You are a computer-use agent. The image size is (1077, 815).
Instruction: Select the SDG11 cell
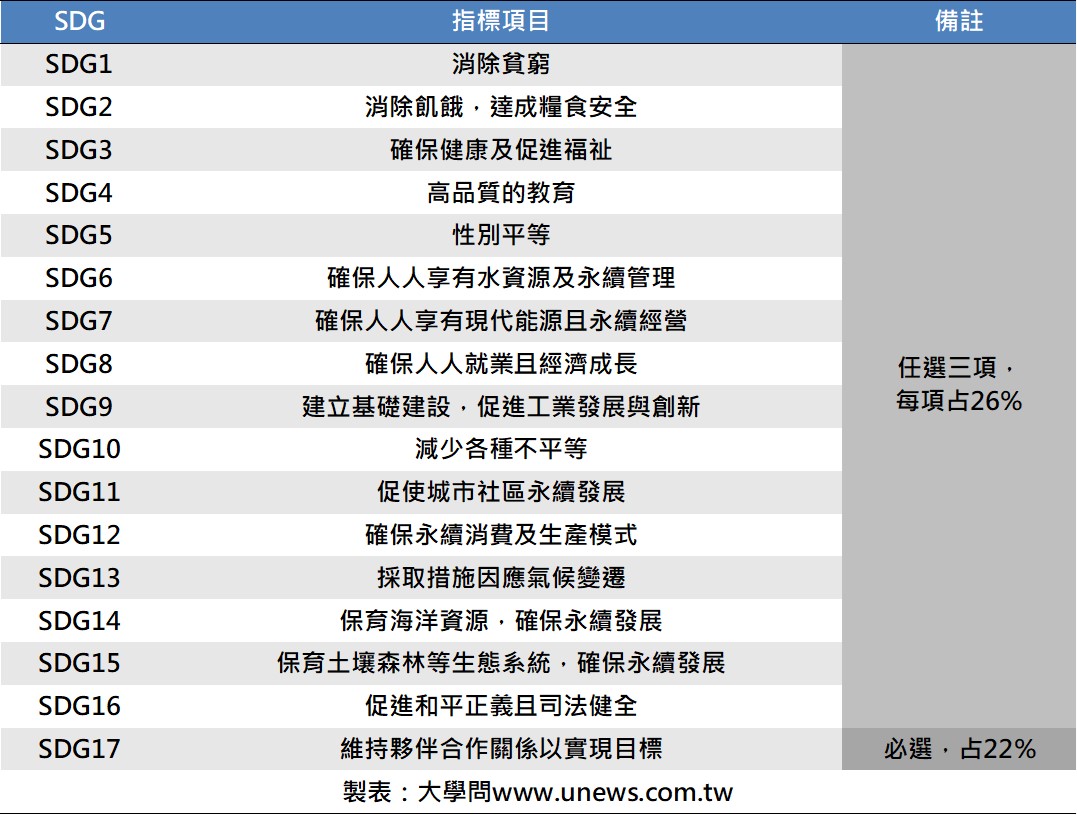pyautogui.click(x=79, y=492)
